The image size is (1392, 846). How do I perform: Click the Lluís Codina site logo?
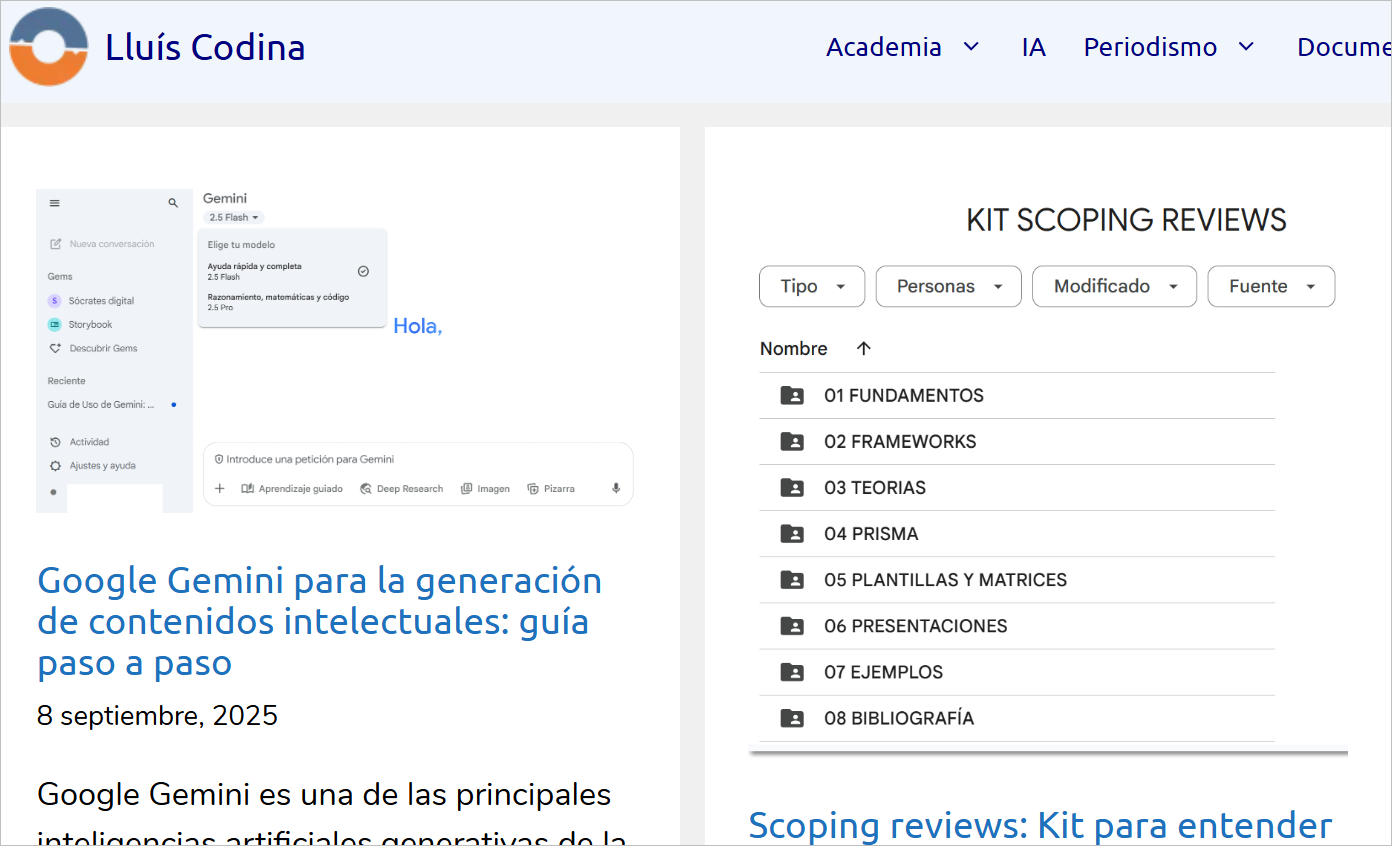pos(48,47)
